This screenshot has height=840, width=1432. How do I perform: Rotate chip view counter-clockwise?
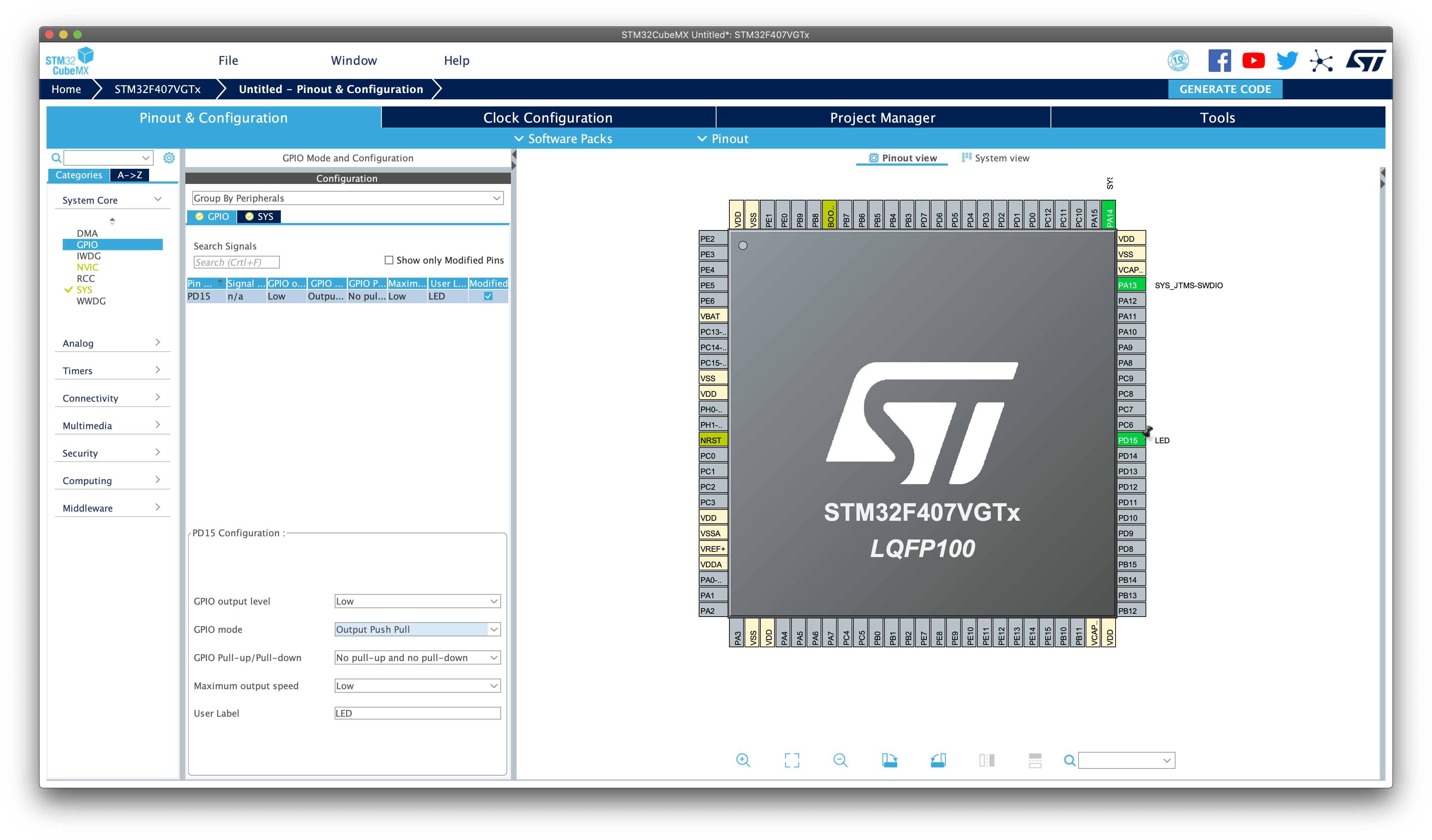click(938, 760)
